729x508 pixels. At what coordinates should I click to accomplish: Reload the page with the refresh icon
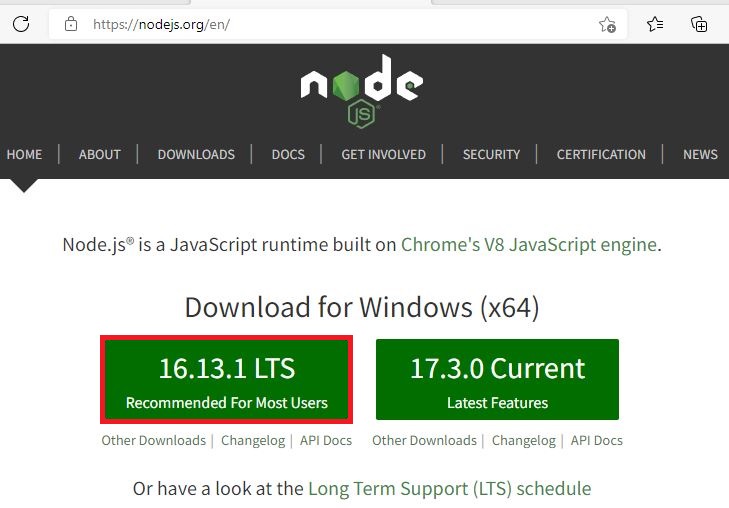21,24
